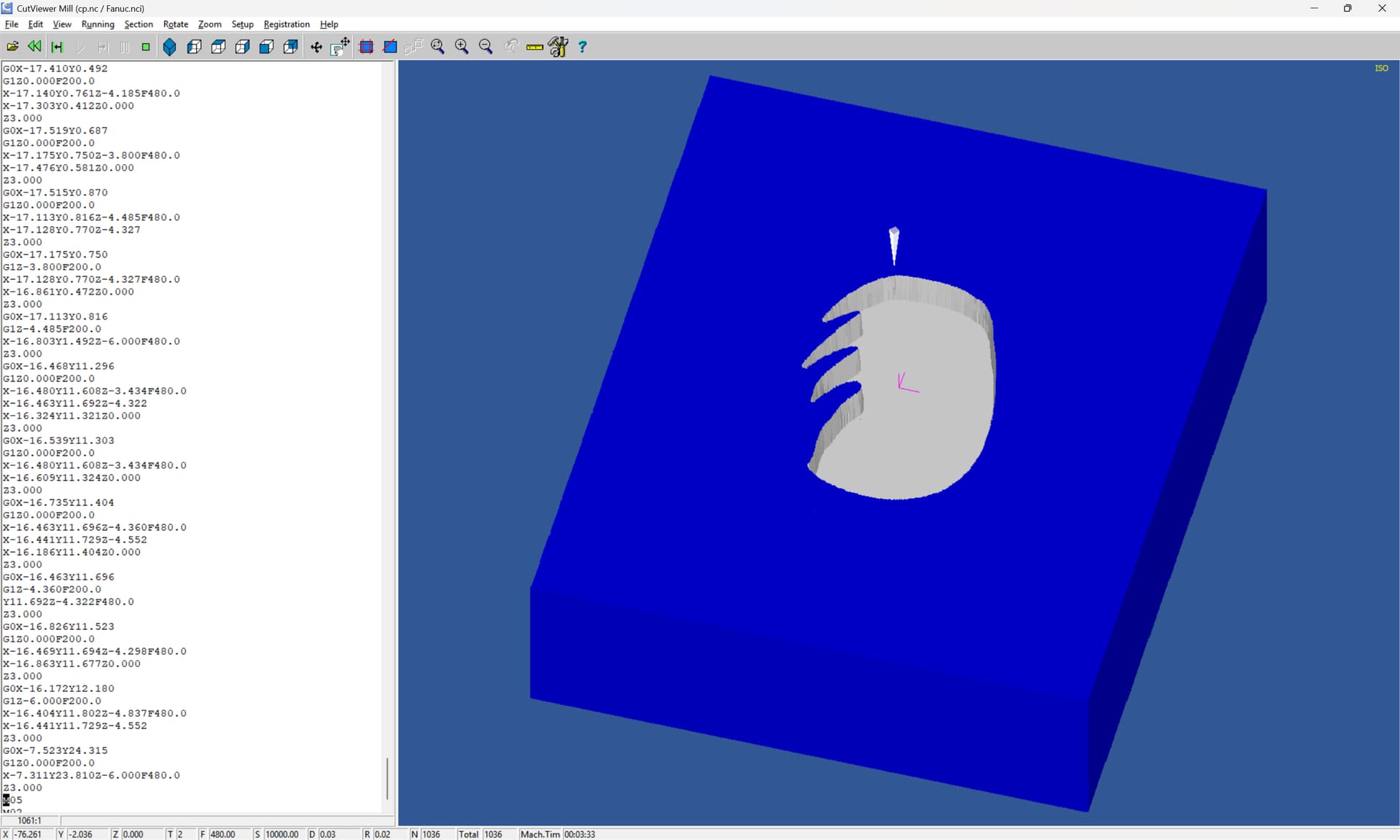The image size is (1400, 840).
Task: Activate the hand drag-move view tool
Action: click(341, 47)
